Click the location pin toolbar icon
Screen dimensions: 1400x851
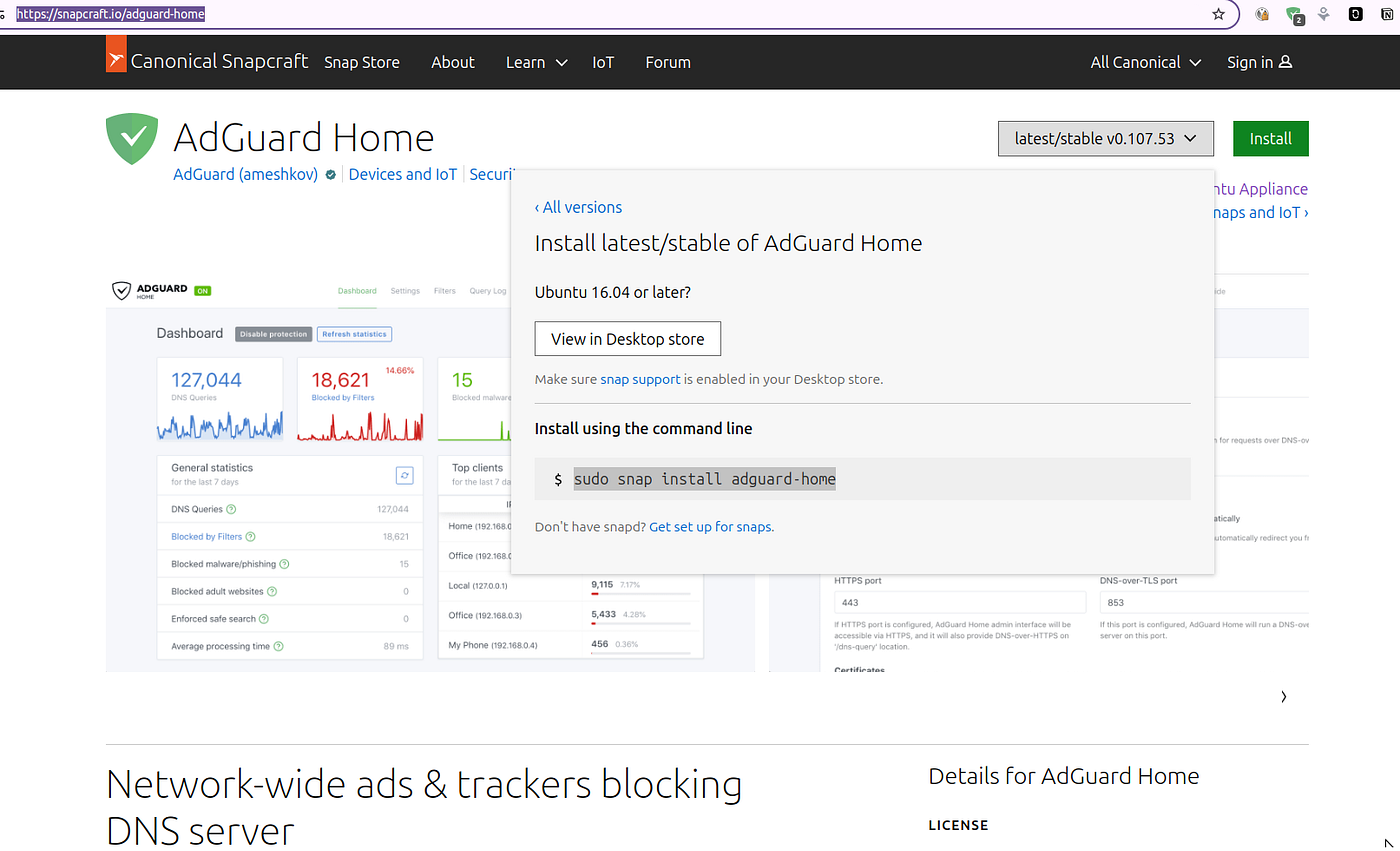[1322, 15]
